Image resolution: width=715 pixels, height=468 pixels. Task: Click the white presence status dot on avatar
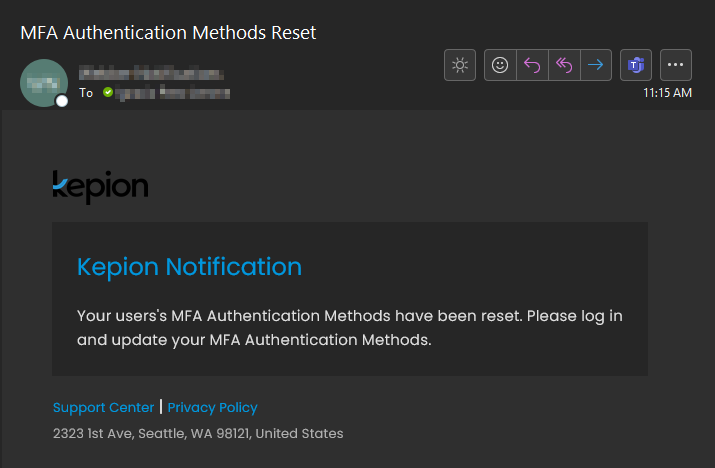tap(62, 101)
